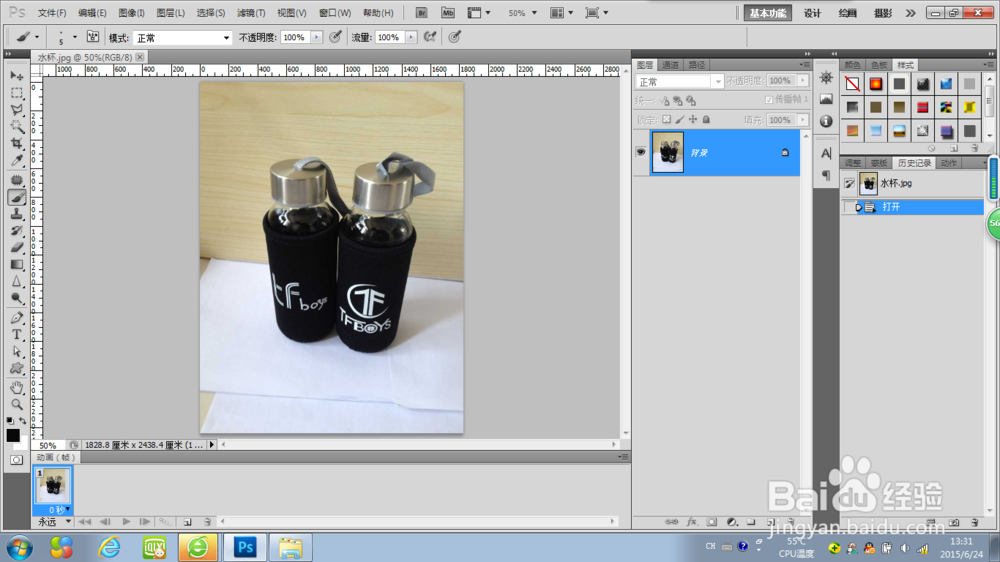Select the Dodge tool

point(17,298)
